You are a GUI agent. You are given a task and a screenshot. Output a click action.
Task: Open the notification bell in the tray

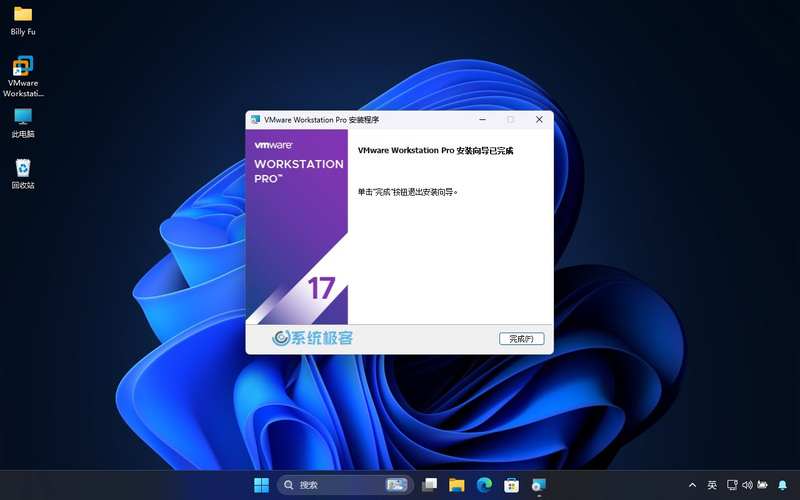click(783, 485)
